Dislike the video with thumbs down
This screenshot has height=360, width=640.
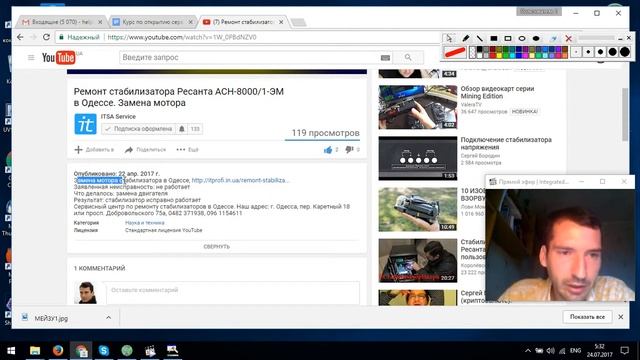tap(349, 150)
